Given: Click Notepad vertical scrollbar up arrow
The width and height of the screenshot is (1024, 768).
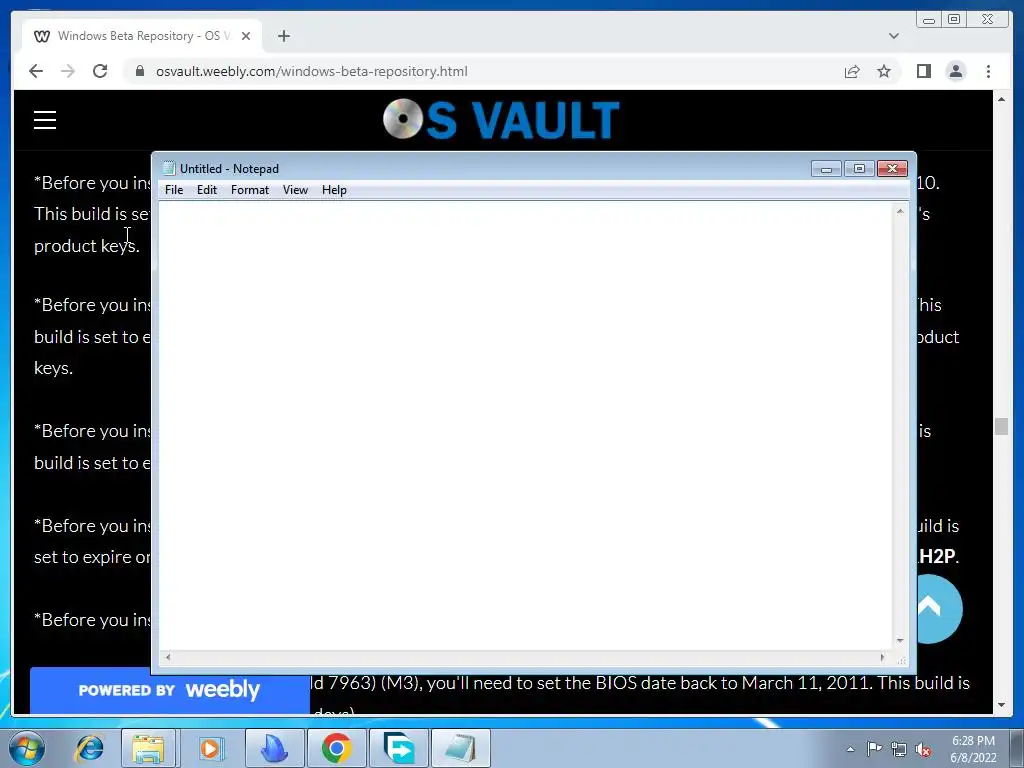Looking at the screenshot, I should [x=900, y=211].
